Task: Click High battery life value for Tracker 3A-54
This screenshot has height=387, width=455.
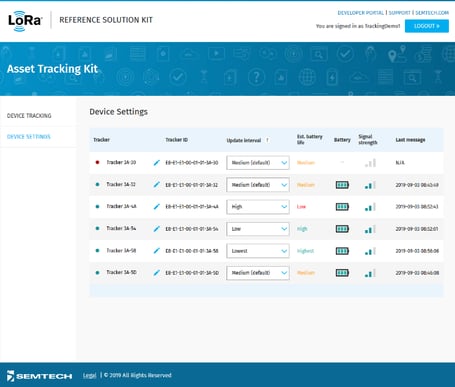Action: 302,229
